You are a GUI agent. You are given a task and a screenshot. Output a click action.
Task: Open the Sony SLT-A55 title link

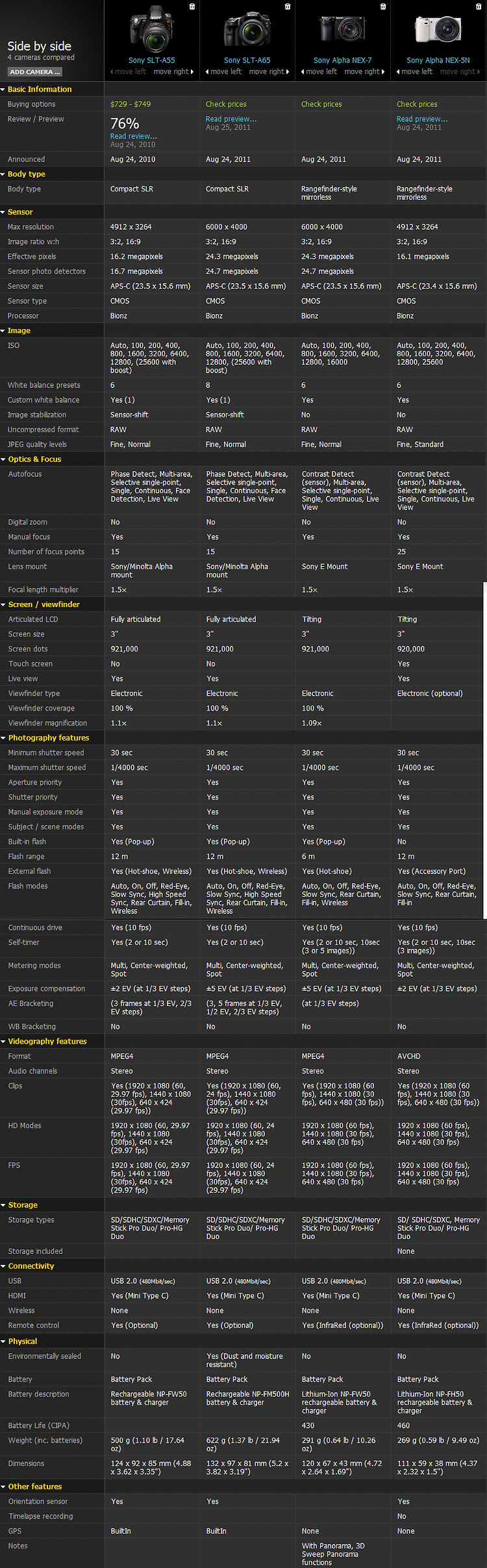coord(152,60)
